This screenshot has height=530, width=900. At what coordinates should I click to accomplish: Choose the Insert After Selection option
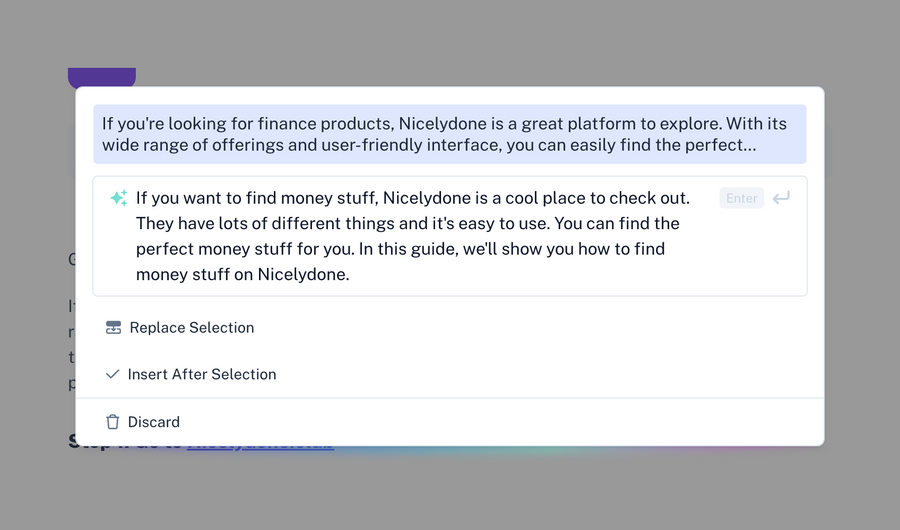[x=202, y=374]
